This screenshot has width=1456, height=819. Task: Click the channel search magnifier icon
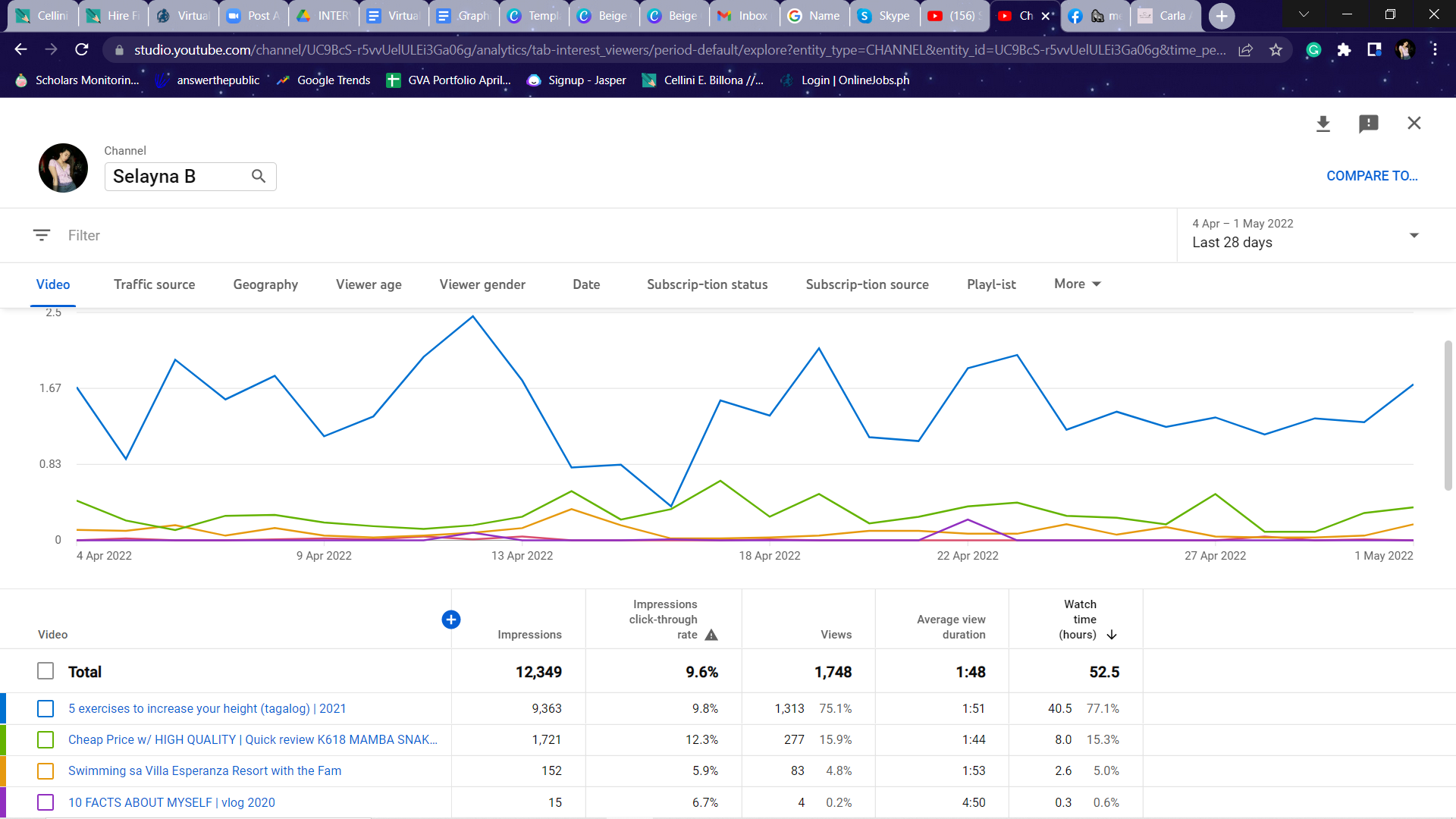(x=259, y=176)
